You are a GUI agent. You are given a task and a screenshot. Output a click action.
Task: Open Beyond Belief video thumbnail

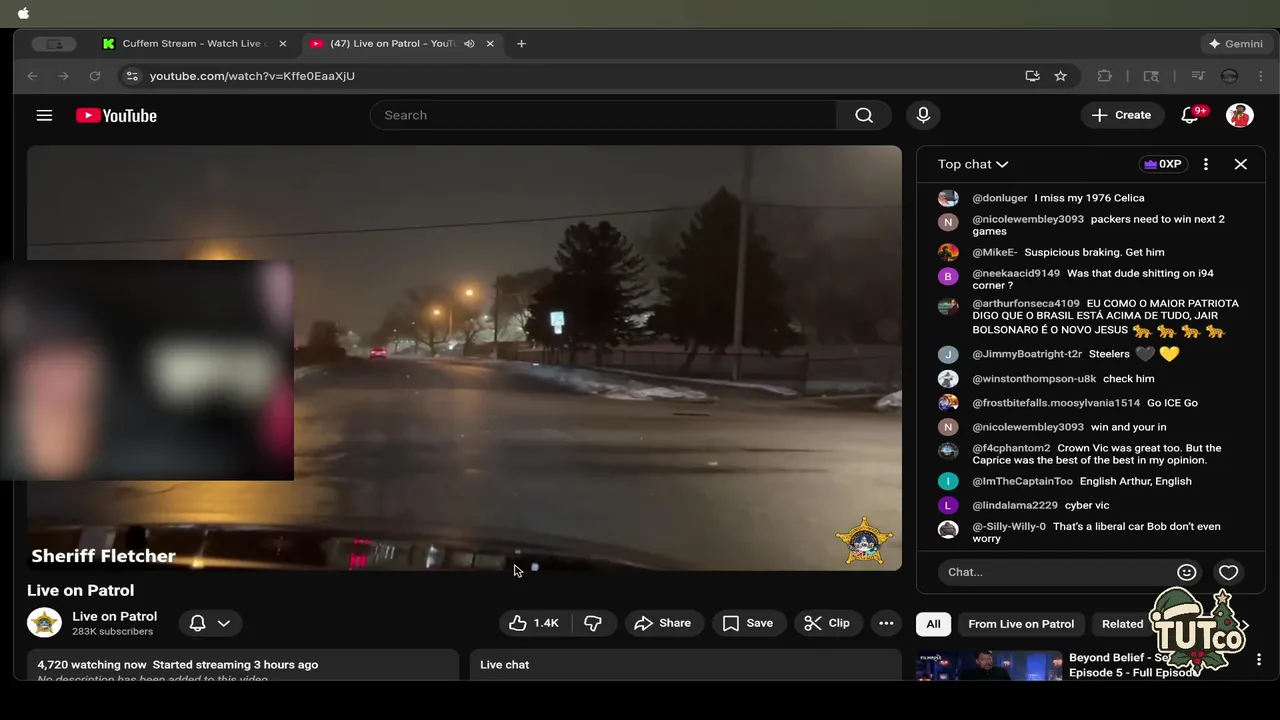coord(989,665)
